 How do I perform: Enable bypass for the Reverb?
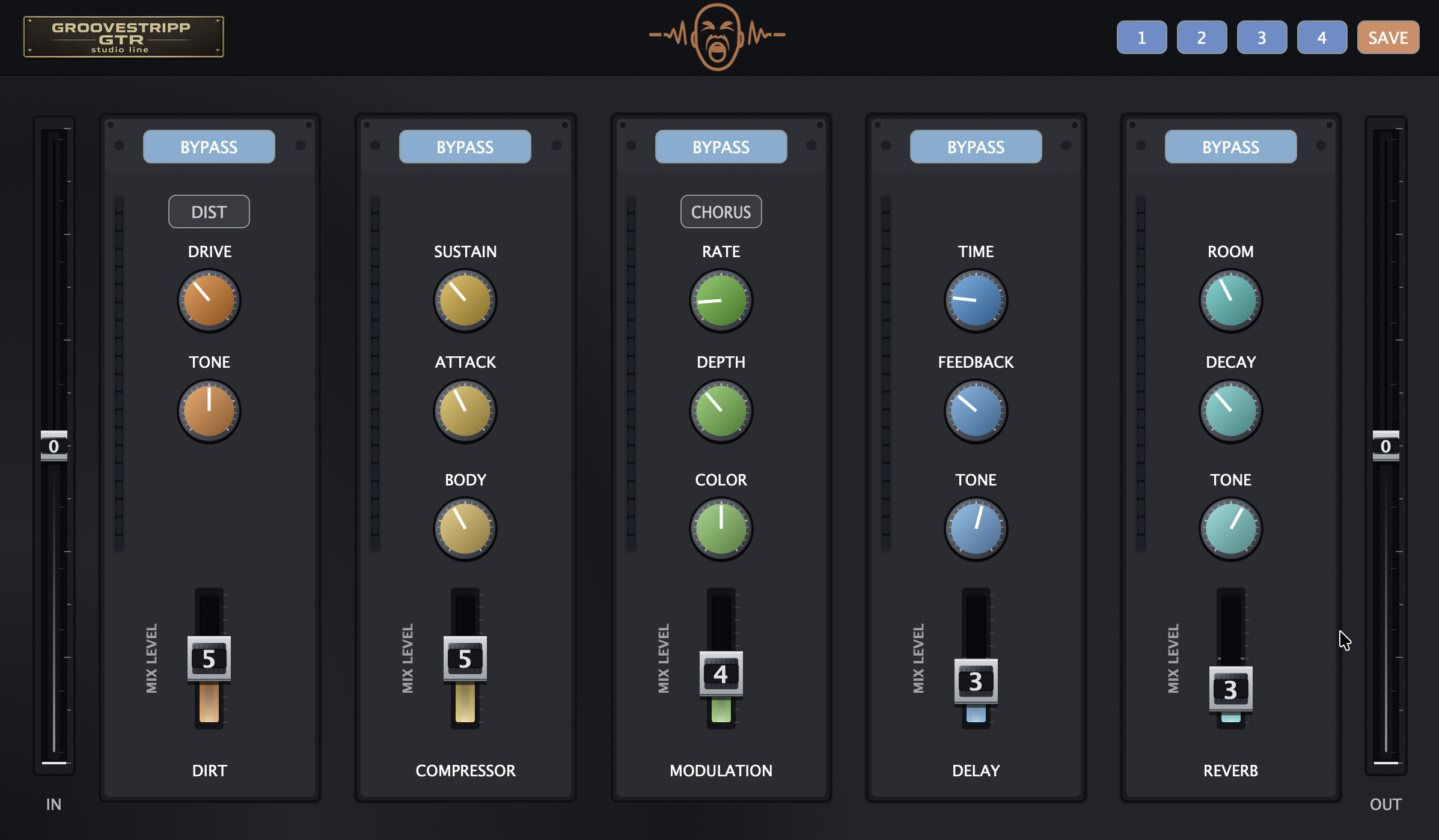coord(1230,146)
